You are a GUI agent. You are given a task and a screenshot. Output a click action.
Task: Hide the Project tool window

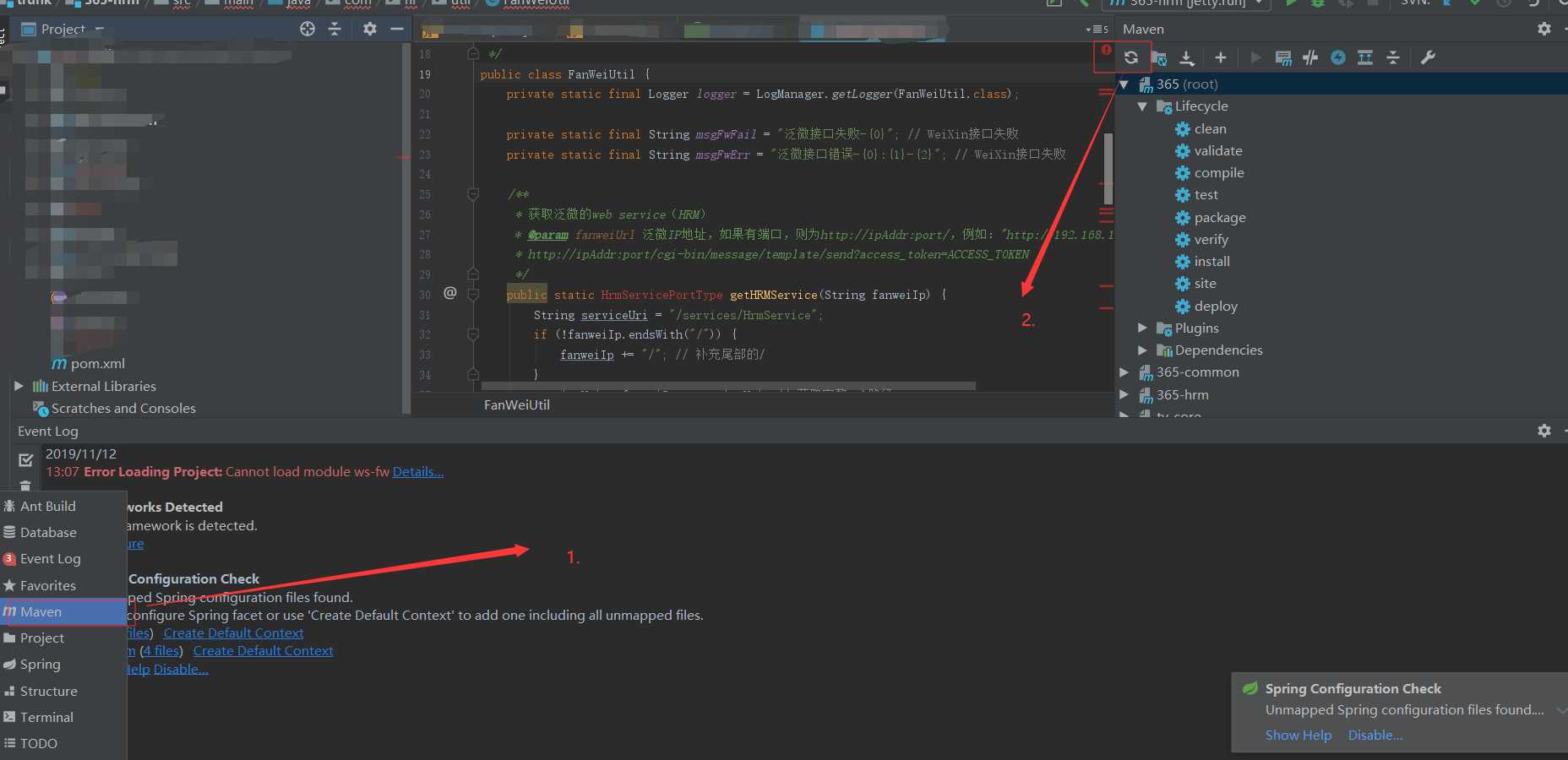coord(396,29)
